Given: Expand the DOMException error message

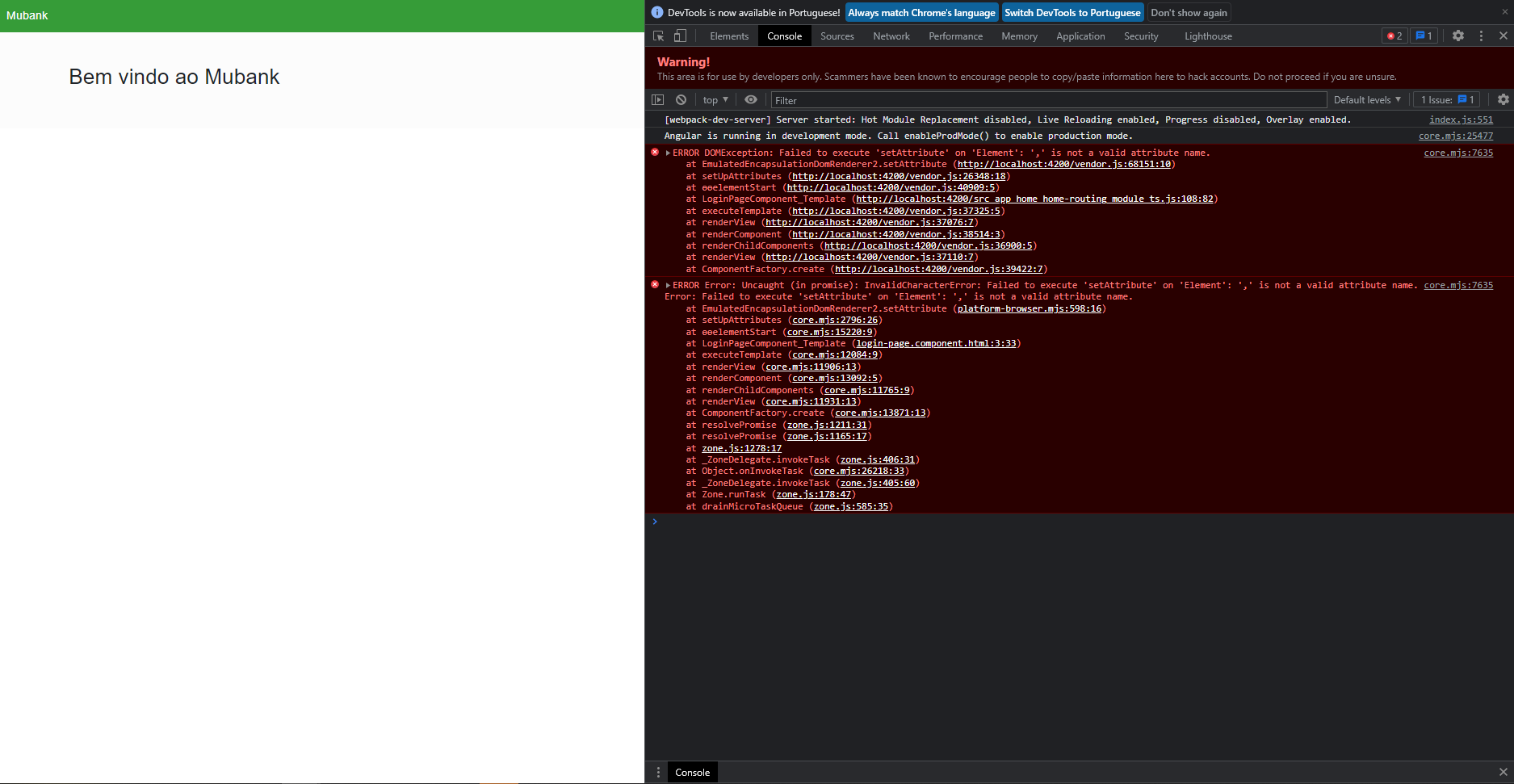Looking at the screenshot, I should (668, 153).
